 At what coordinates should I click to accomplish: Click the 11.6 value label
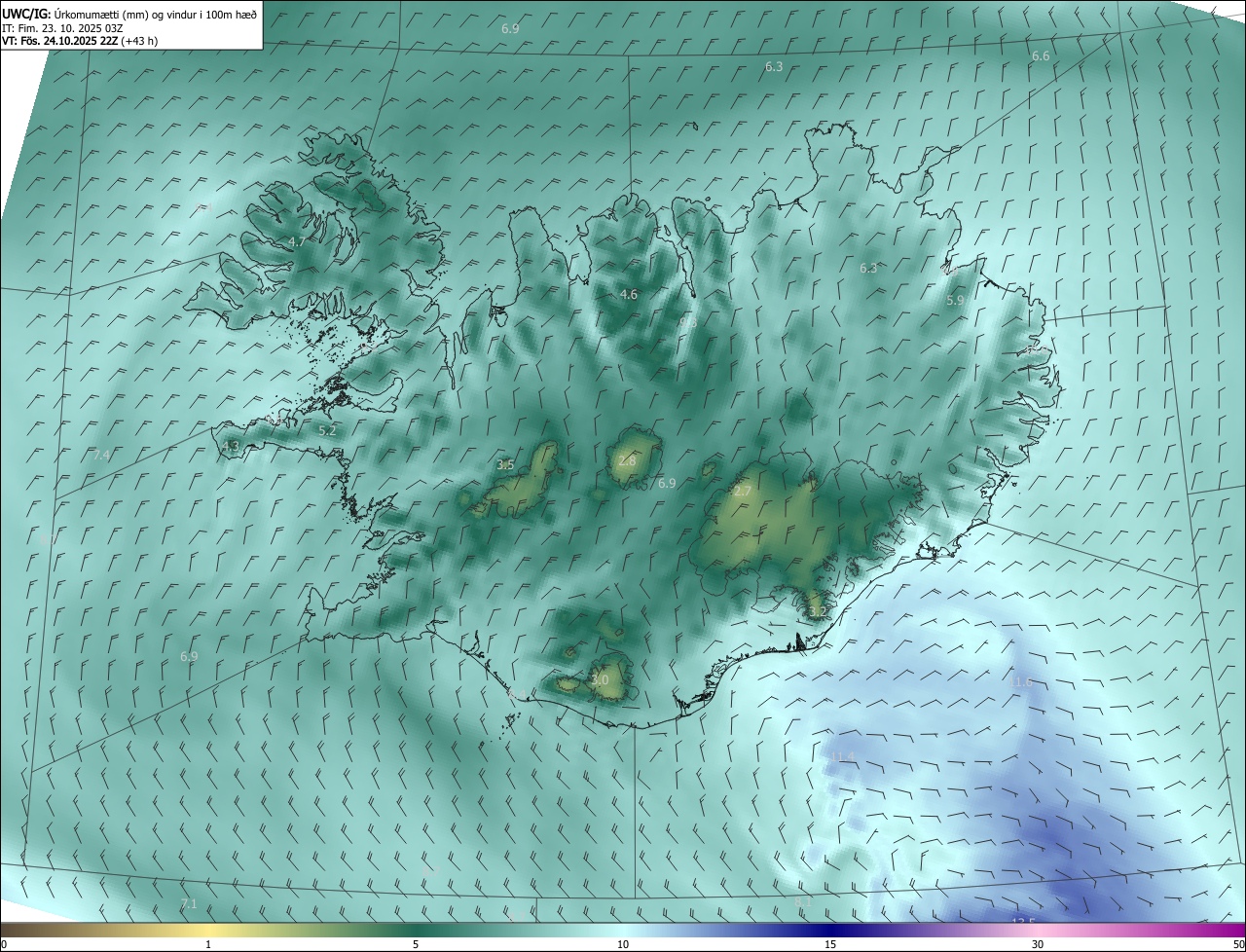1020,682
